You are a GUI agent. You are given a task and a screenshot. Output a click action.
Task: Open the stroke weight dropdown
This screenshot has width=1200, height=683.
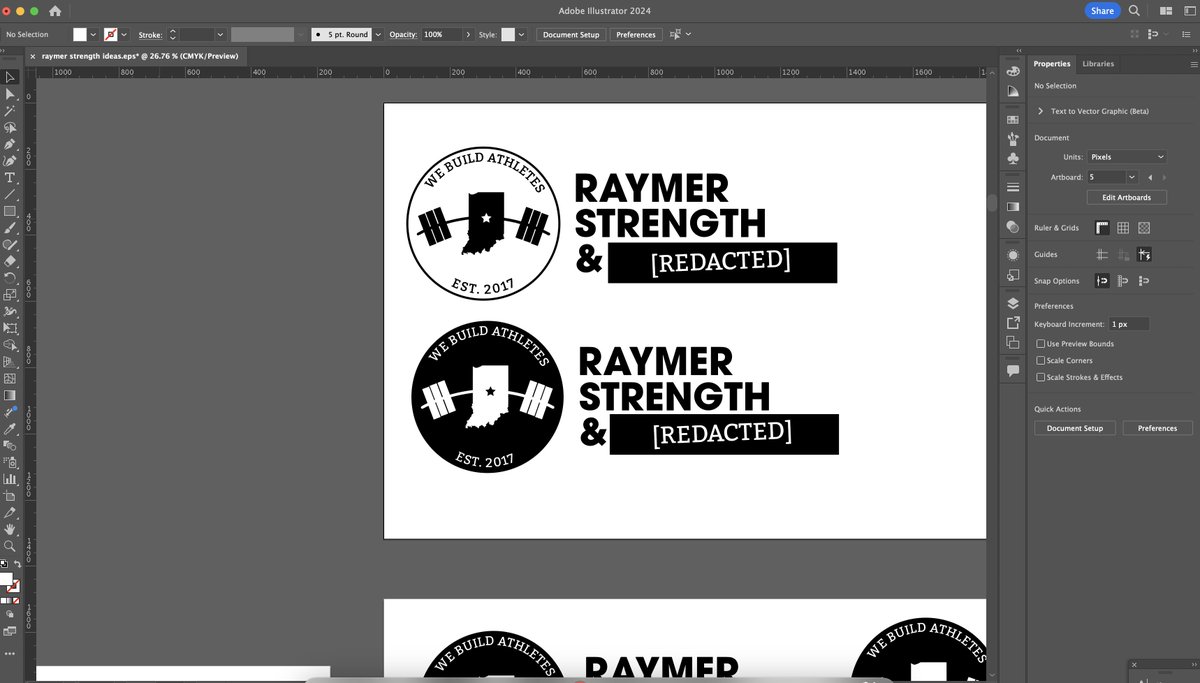(x=220, y=34)
